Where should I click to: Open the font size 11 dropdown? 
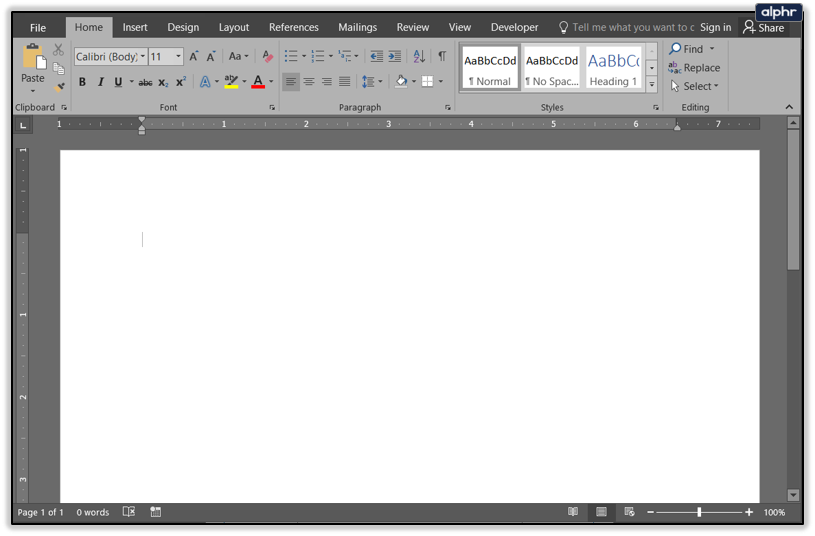(x=178, y=56)
